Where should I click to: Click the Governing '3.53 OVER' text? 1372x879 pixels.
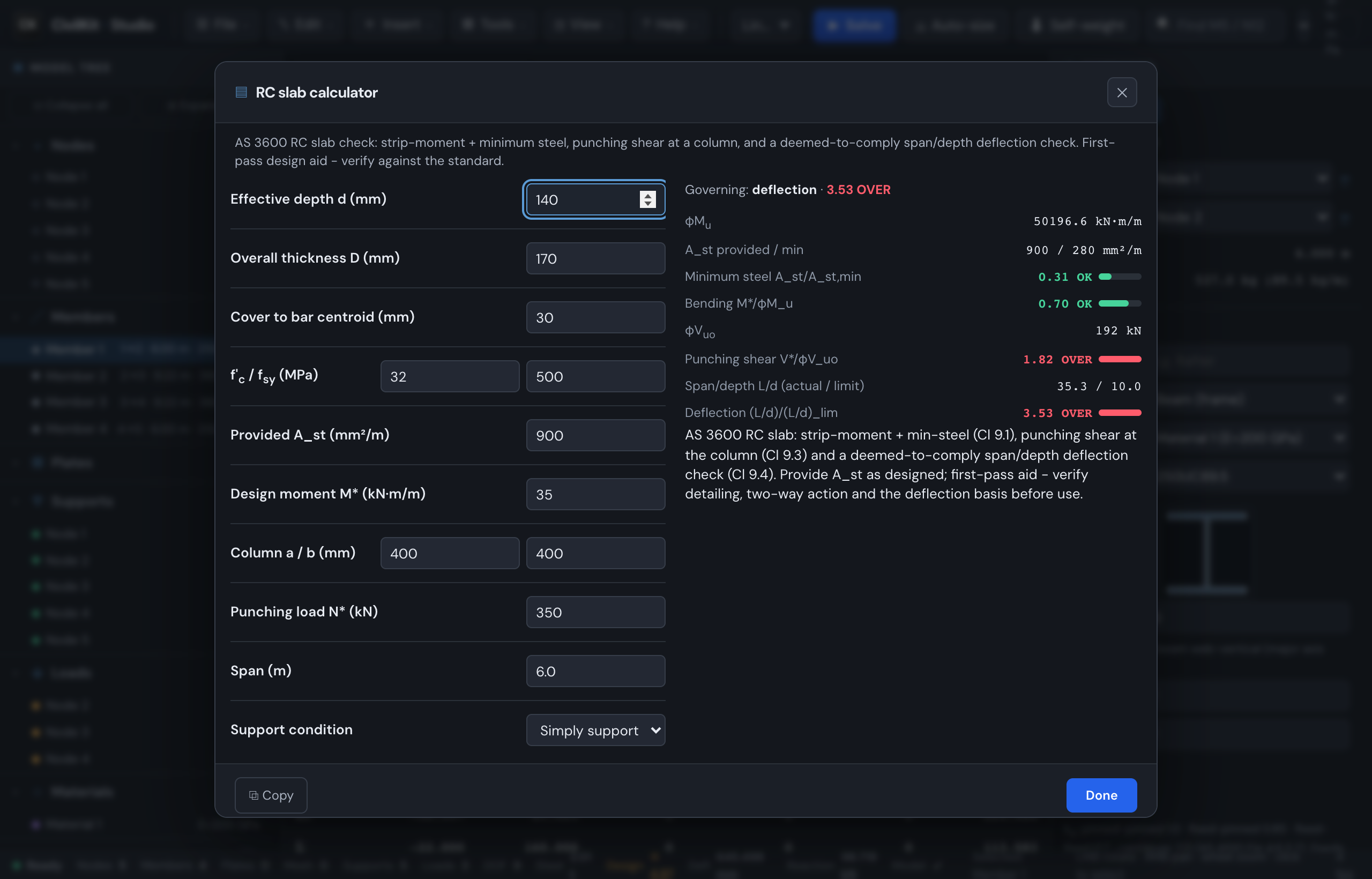[x=859, y=190]
